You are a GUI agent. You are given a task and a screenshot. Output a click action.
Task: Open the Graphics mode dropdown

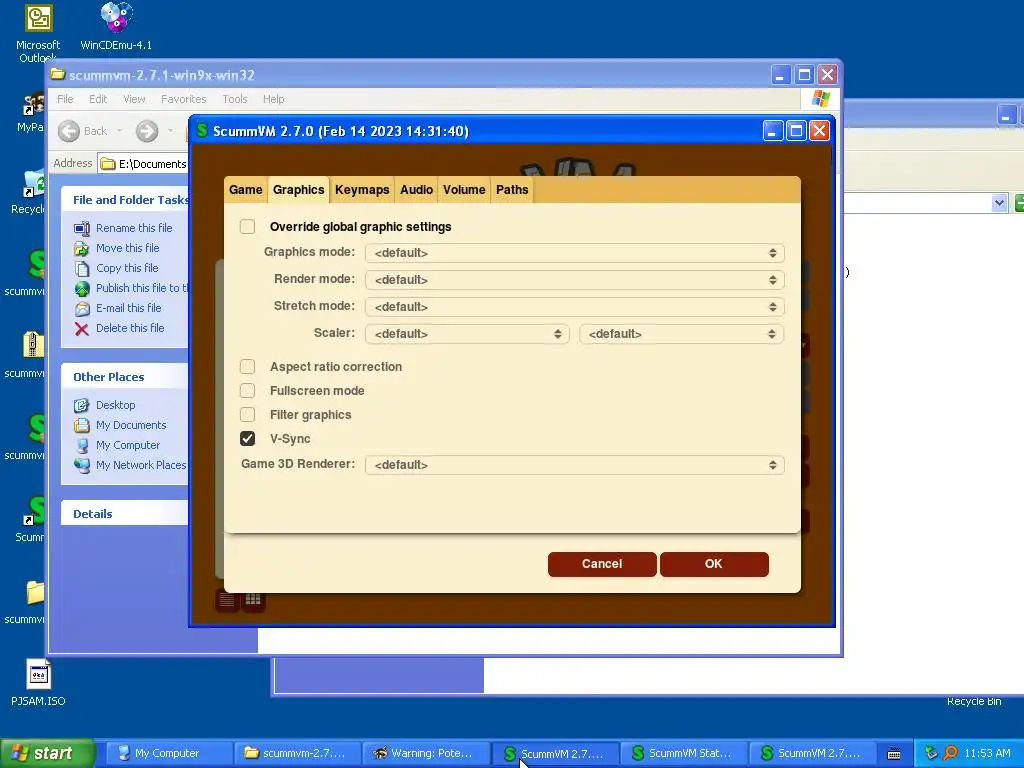[575, 253]
